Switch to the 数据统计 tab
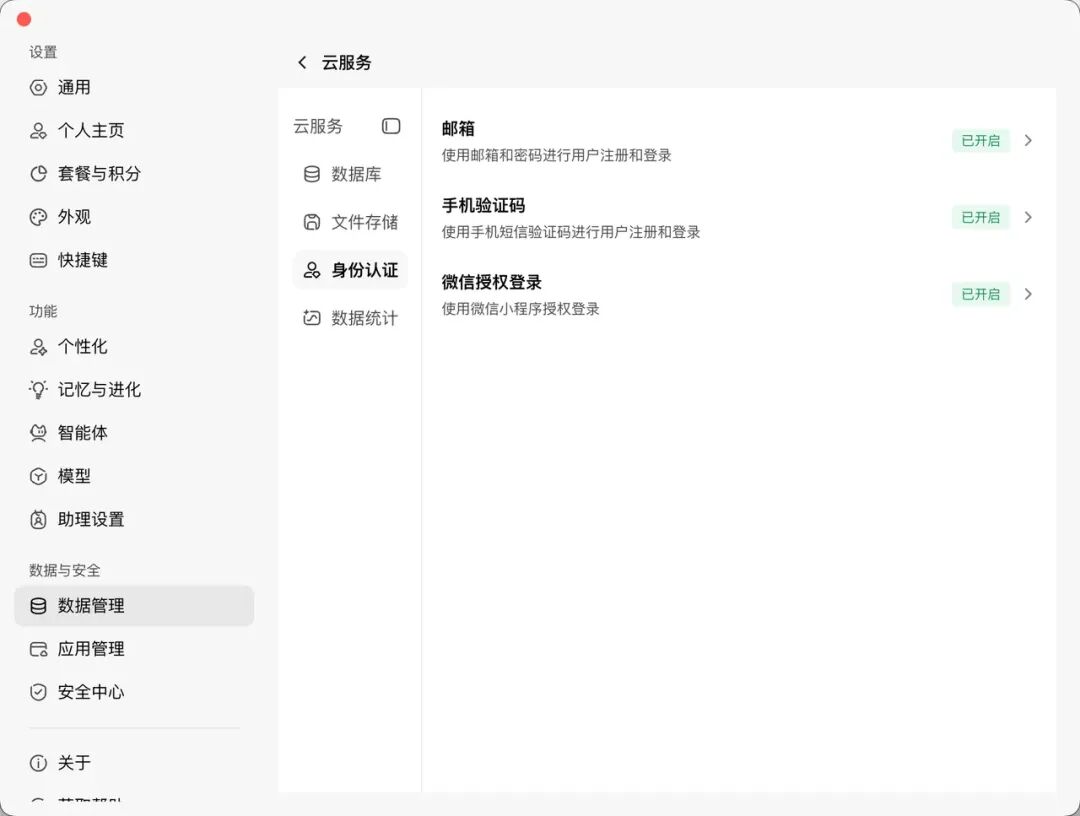Image resolution: width=1080 pixels, height=816 pixels. [350, 317]
